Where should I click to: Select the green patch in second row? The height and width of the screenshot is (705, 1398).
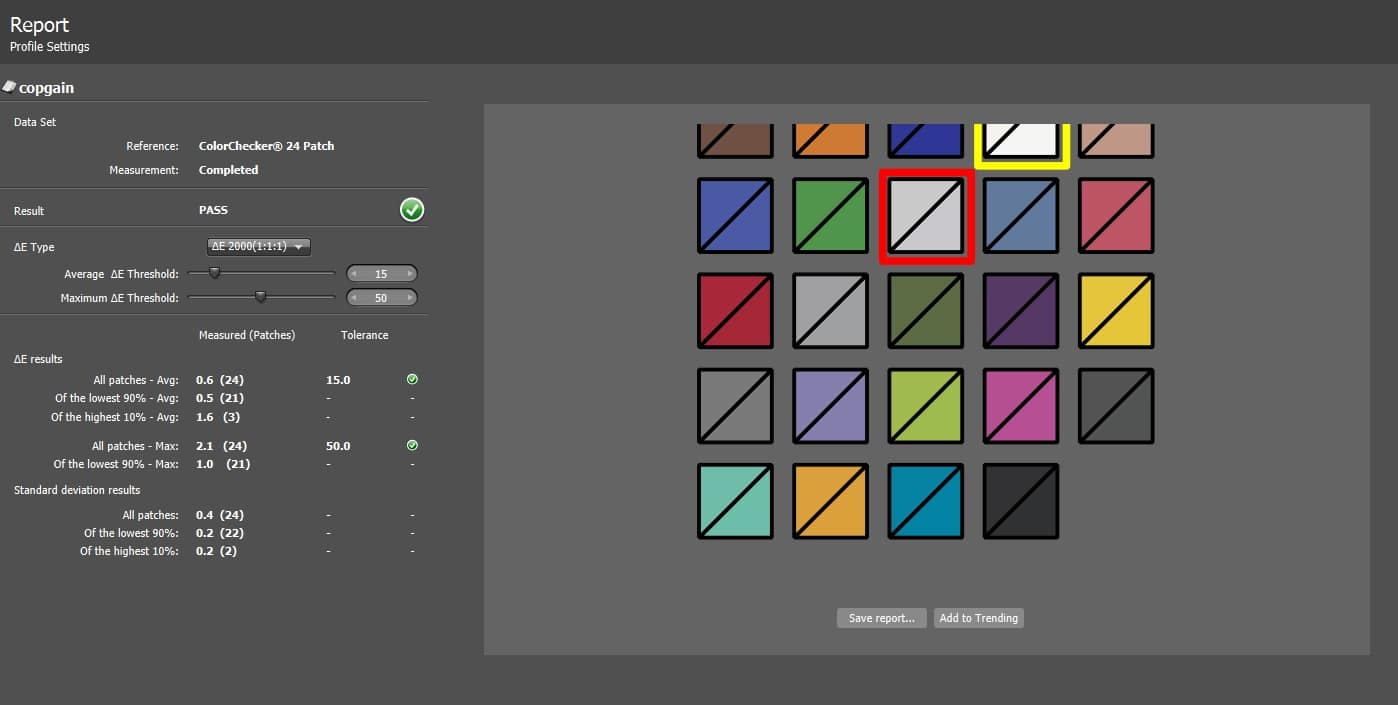[831, 216]
